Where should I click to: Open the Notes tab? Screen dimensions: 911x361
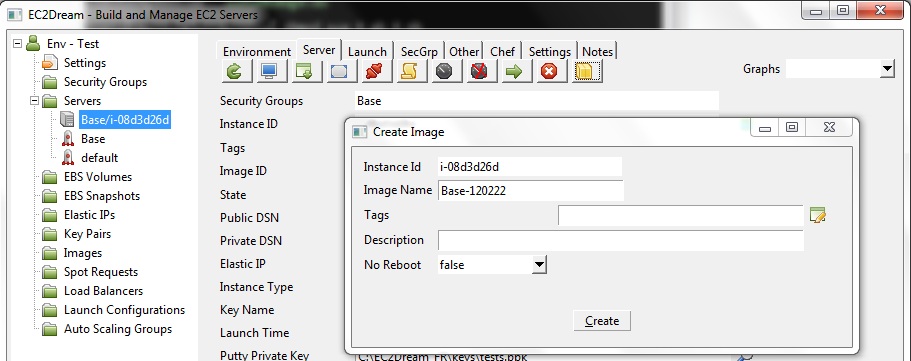(x=597, y=52)
